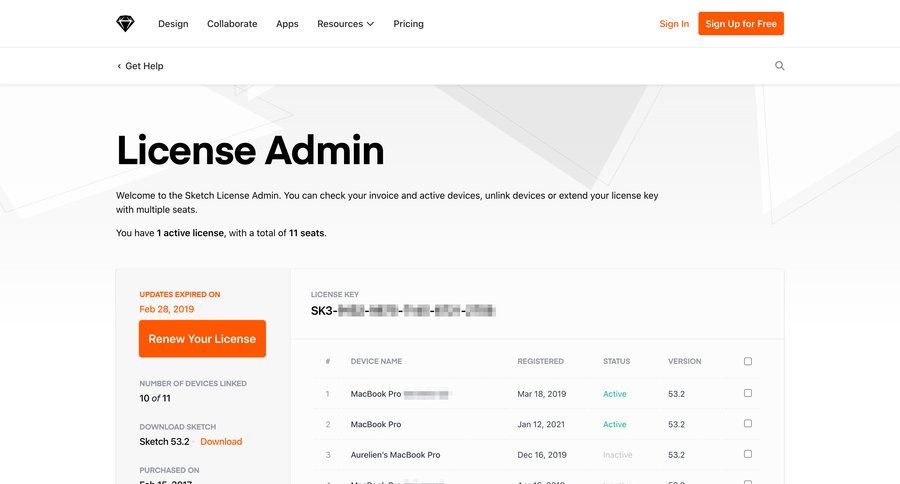
Task: Expand the Resources dropdown
Action: tap(346, 24)
